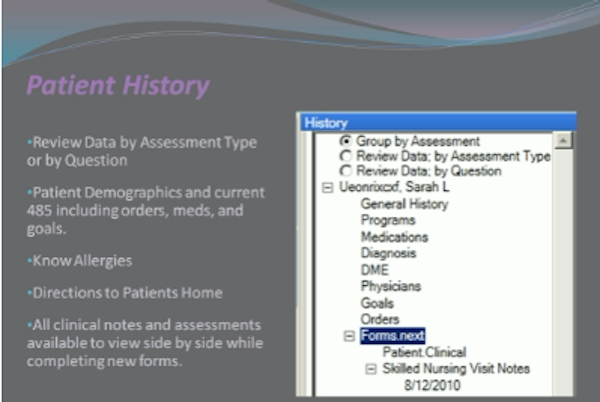This screenshot has height=402, width=600.
Task: Collapse Skilled Nursing Visit Notes node
Action: point(371,369)
